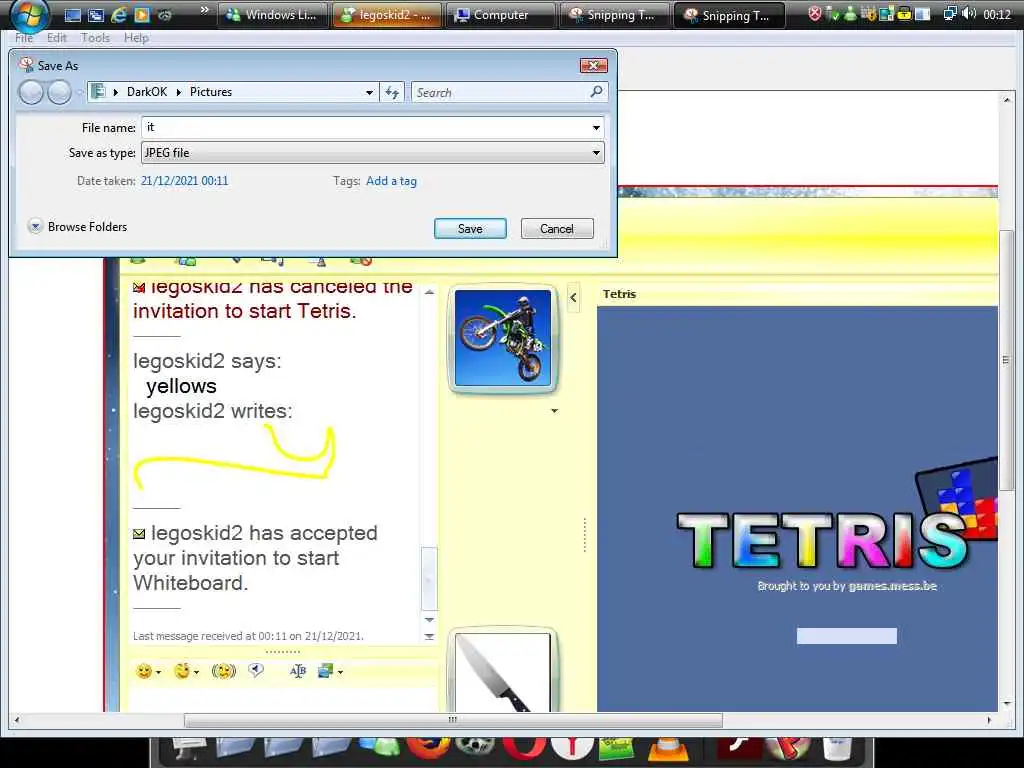The height and width of the screenshot is (768, 1024).
Task: Expand quick launch overflow chevron
Action: coord(204,10)
